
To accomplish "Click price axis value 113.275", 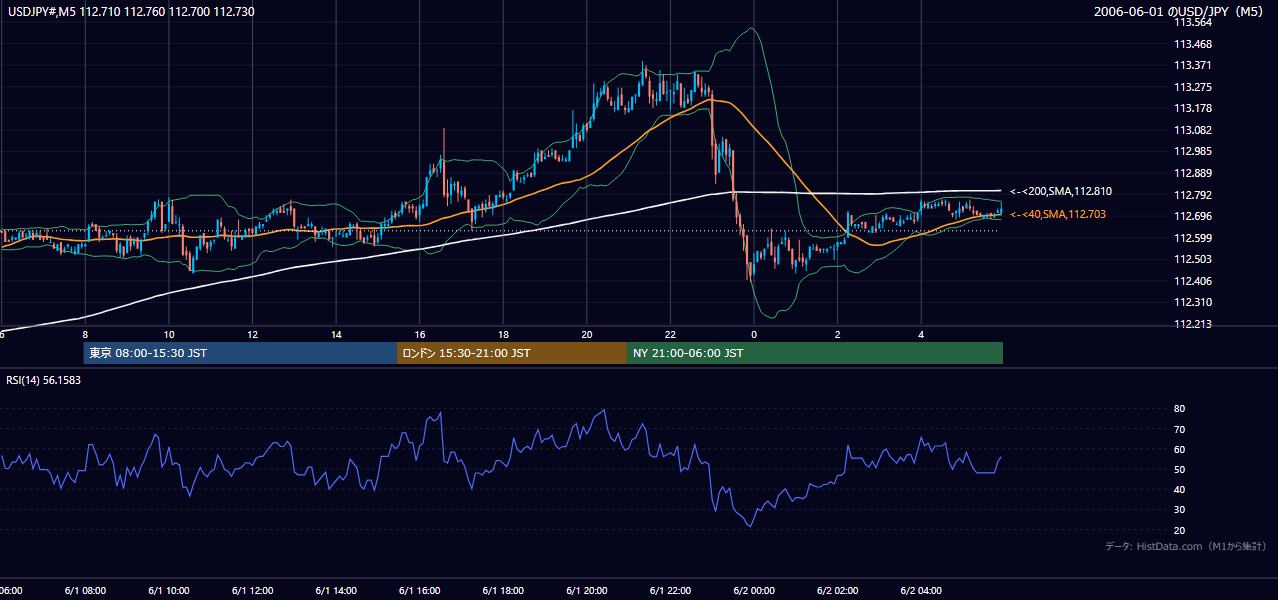I will (x=1192, y=87).
